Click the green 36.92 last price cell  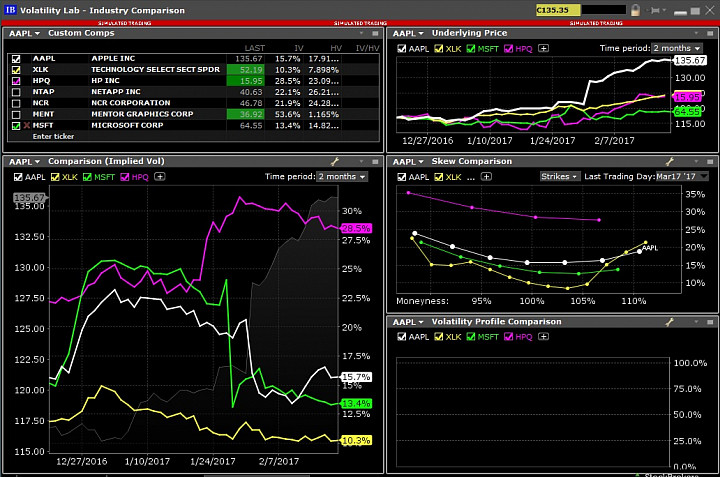(245, 114)
